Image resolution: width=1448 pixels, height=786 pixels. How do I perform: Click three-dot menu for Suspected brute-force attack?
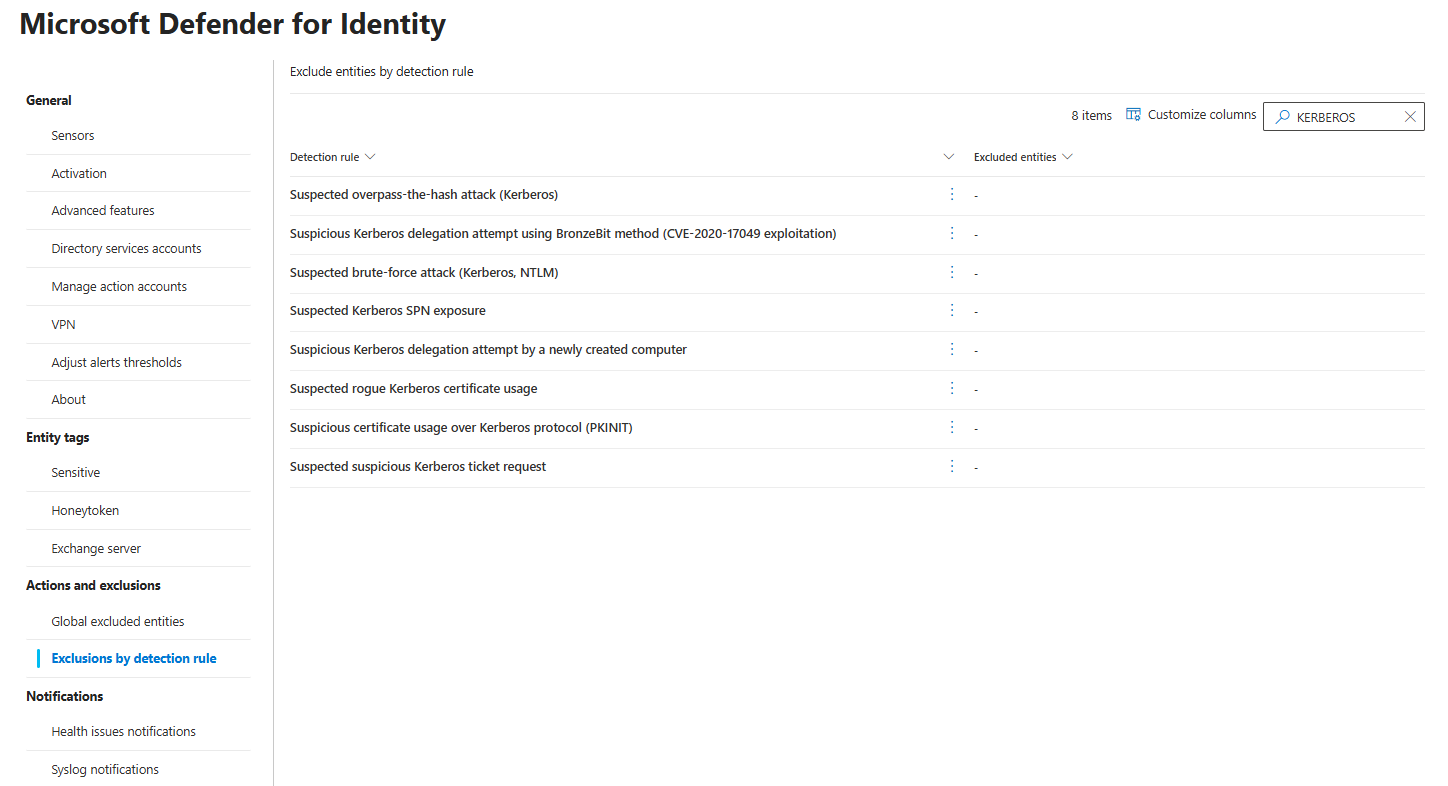[952, 272]
